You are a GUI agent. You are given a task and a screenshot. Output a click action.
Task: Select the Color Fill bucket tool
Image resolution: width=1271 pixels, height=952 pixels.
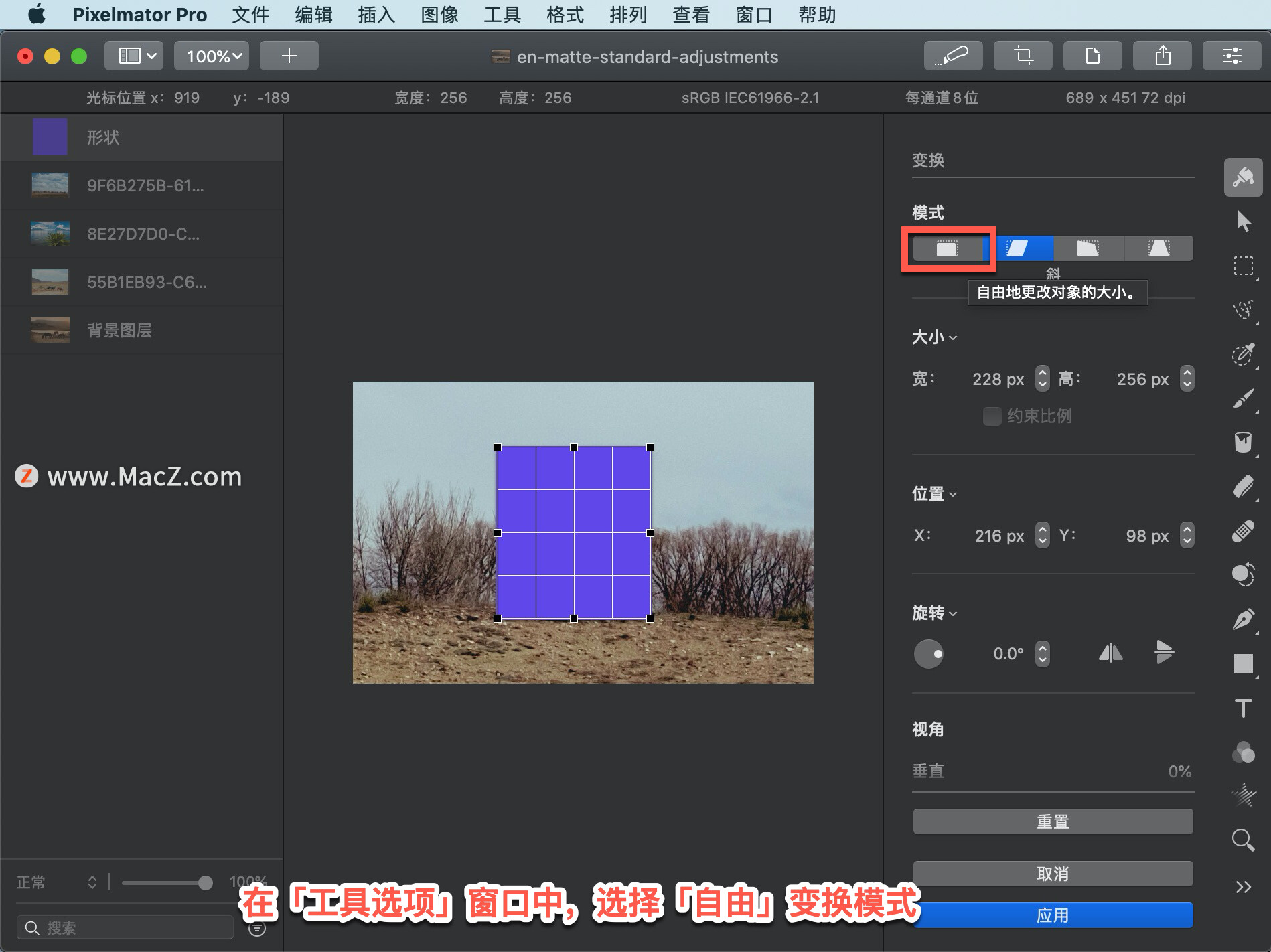(x=1244, y=443)
